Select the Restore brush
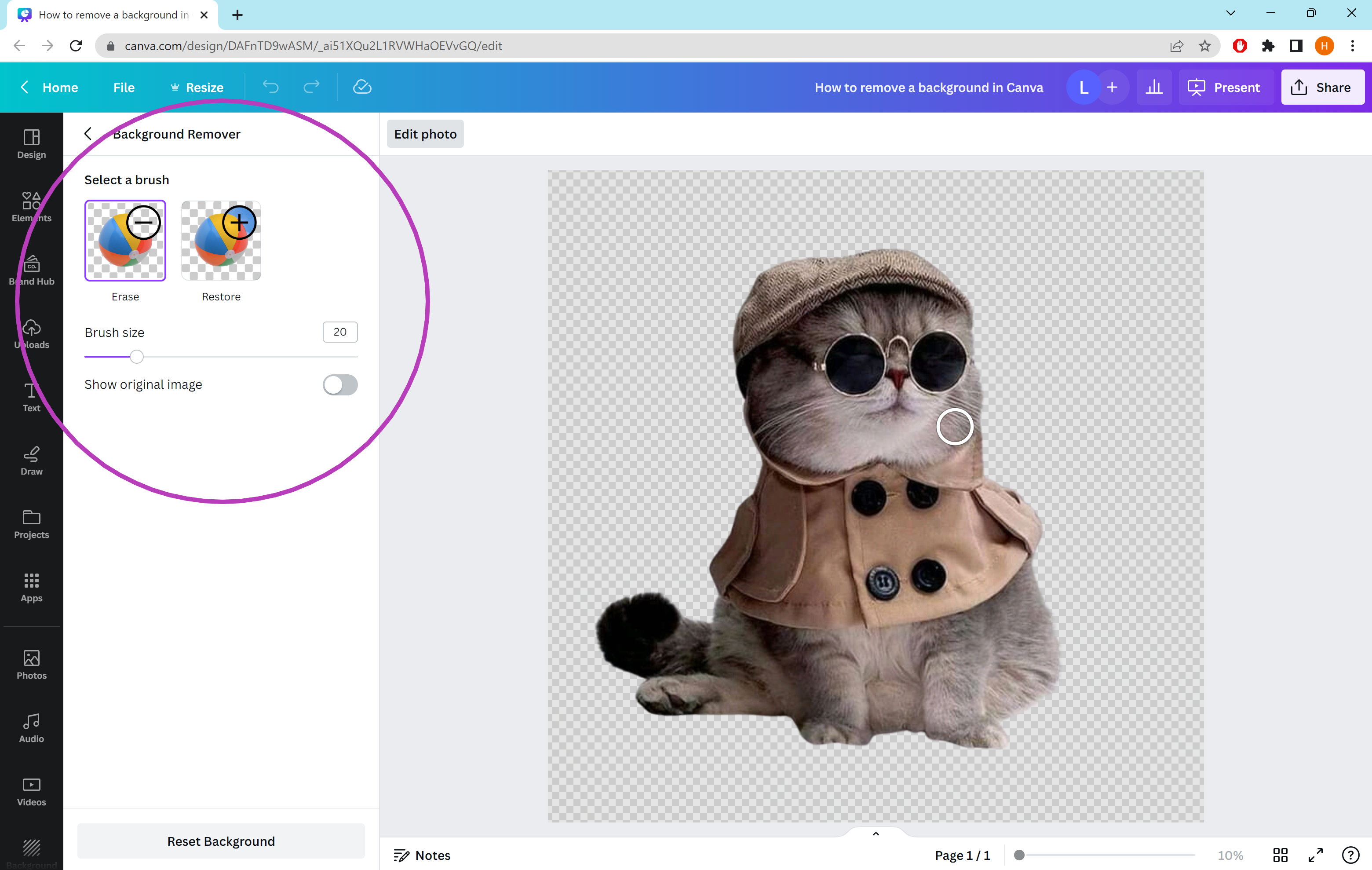1372x870 pixels. click(x=221, y=241)
